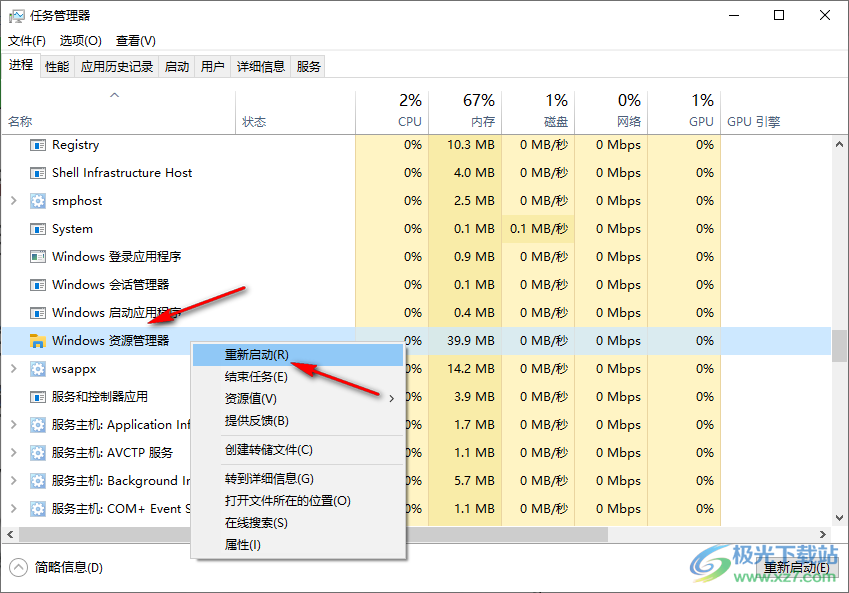Click the 0.1 MB/秒 disk cell
Image resolution: width=849 pixels, height=593 pixels.
pos(539,229)
